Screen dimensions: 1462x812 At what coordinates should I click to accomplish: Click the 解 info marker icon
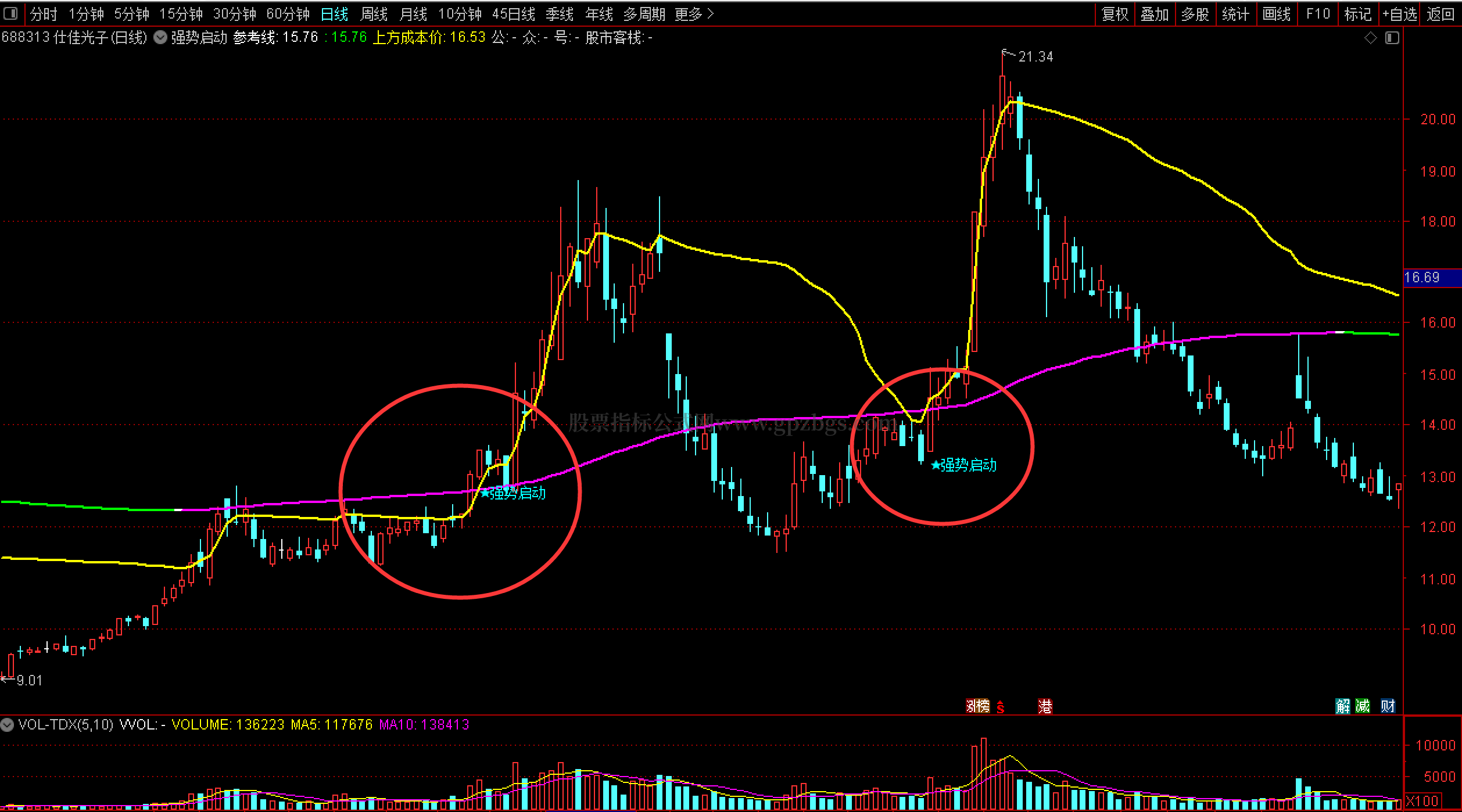pos(1343,706)
